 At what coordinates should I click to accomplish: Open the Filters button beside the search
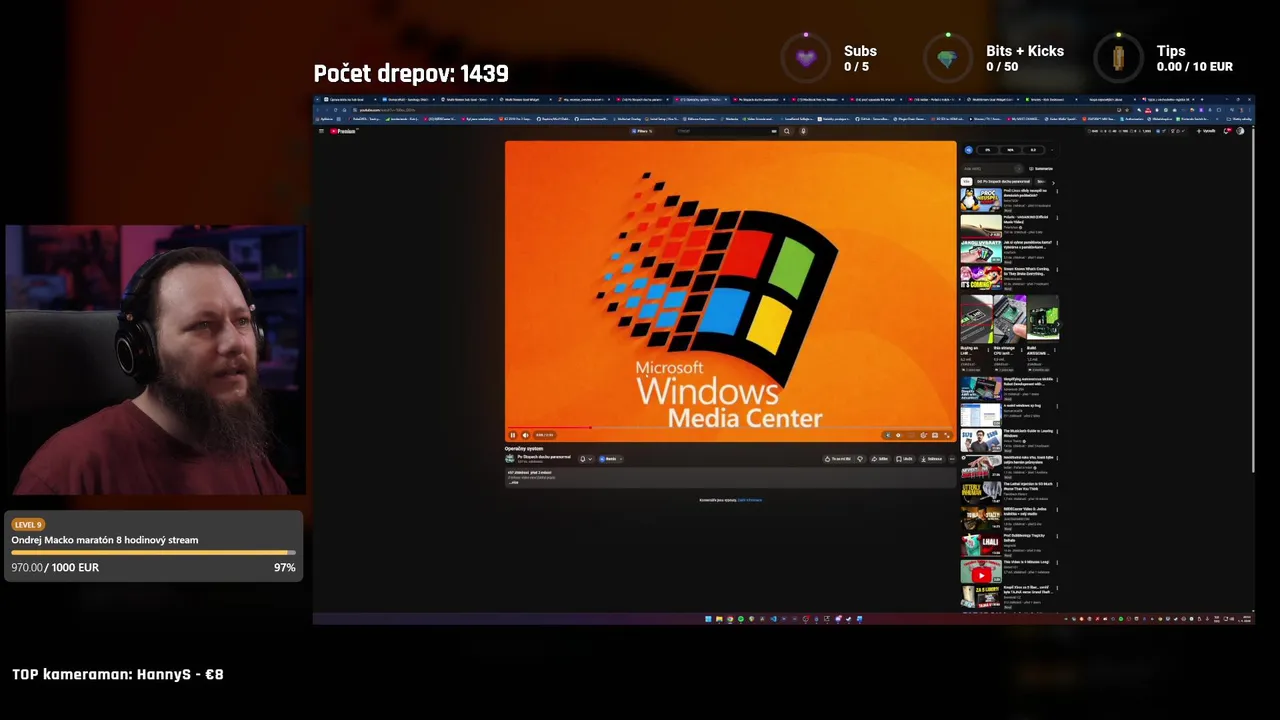tap(641, 131)
